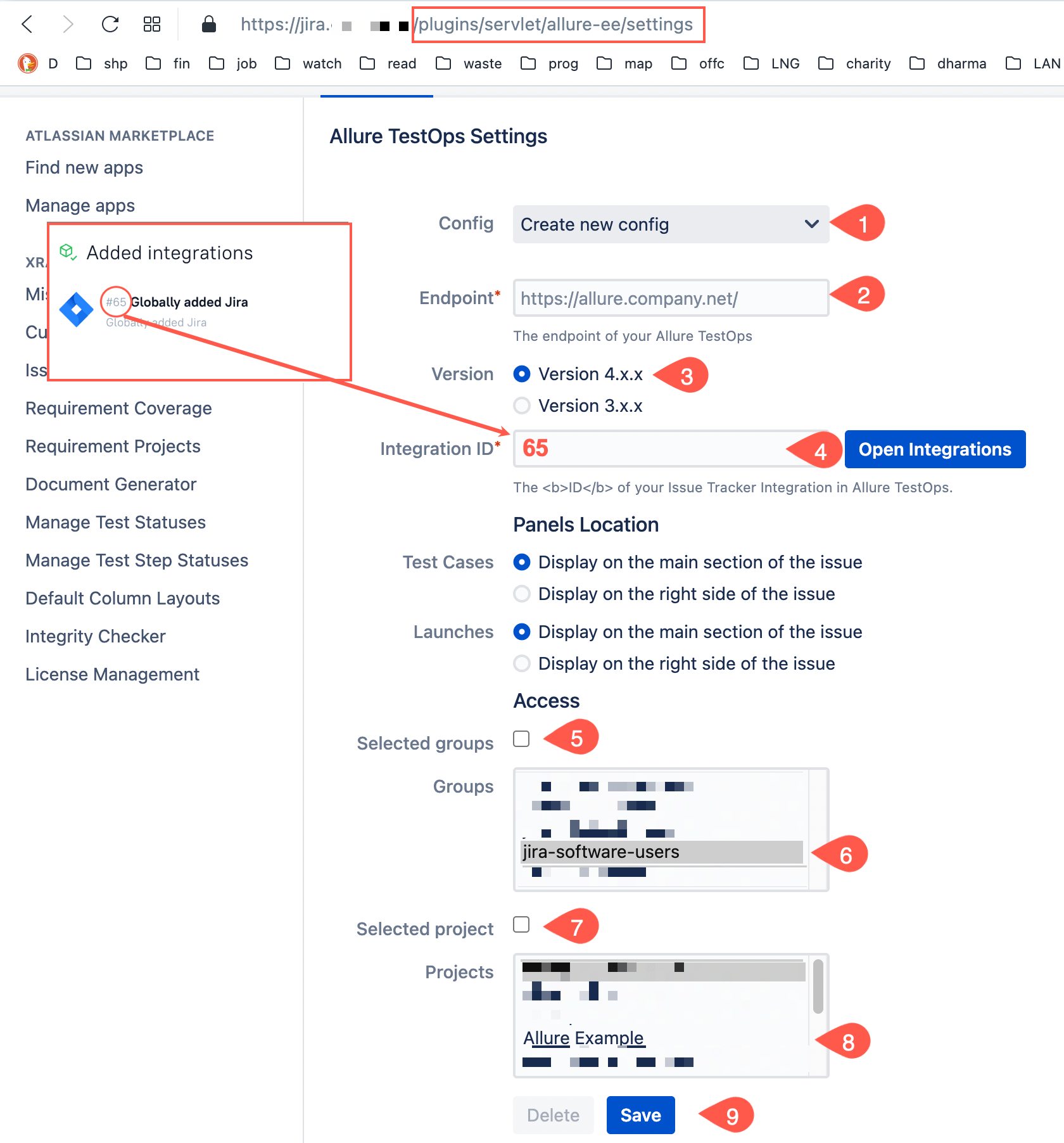Select Allure Example in Projects list
The height and width of the screenshot is (1143, 1064).
[583, 1038]
